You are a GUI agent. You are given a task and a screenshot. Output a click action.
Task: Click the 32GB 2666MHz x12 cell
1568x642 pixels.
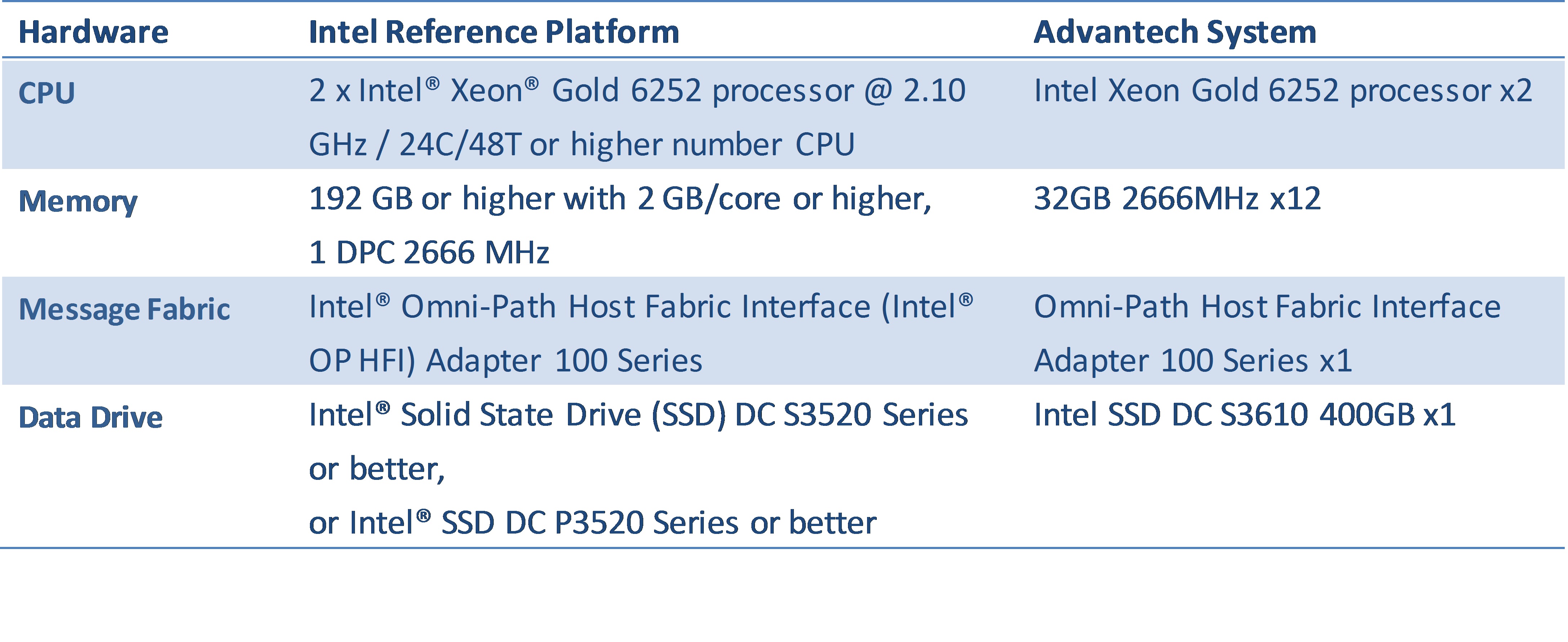pyautogui.click(x=1177, y=199)
